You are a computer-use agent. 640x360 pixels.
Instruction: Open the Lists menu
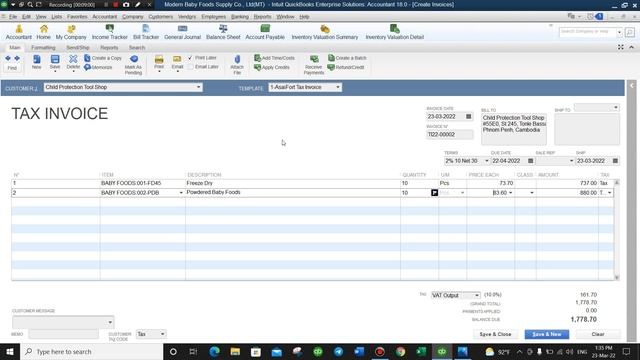coord(57,17)
